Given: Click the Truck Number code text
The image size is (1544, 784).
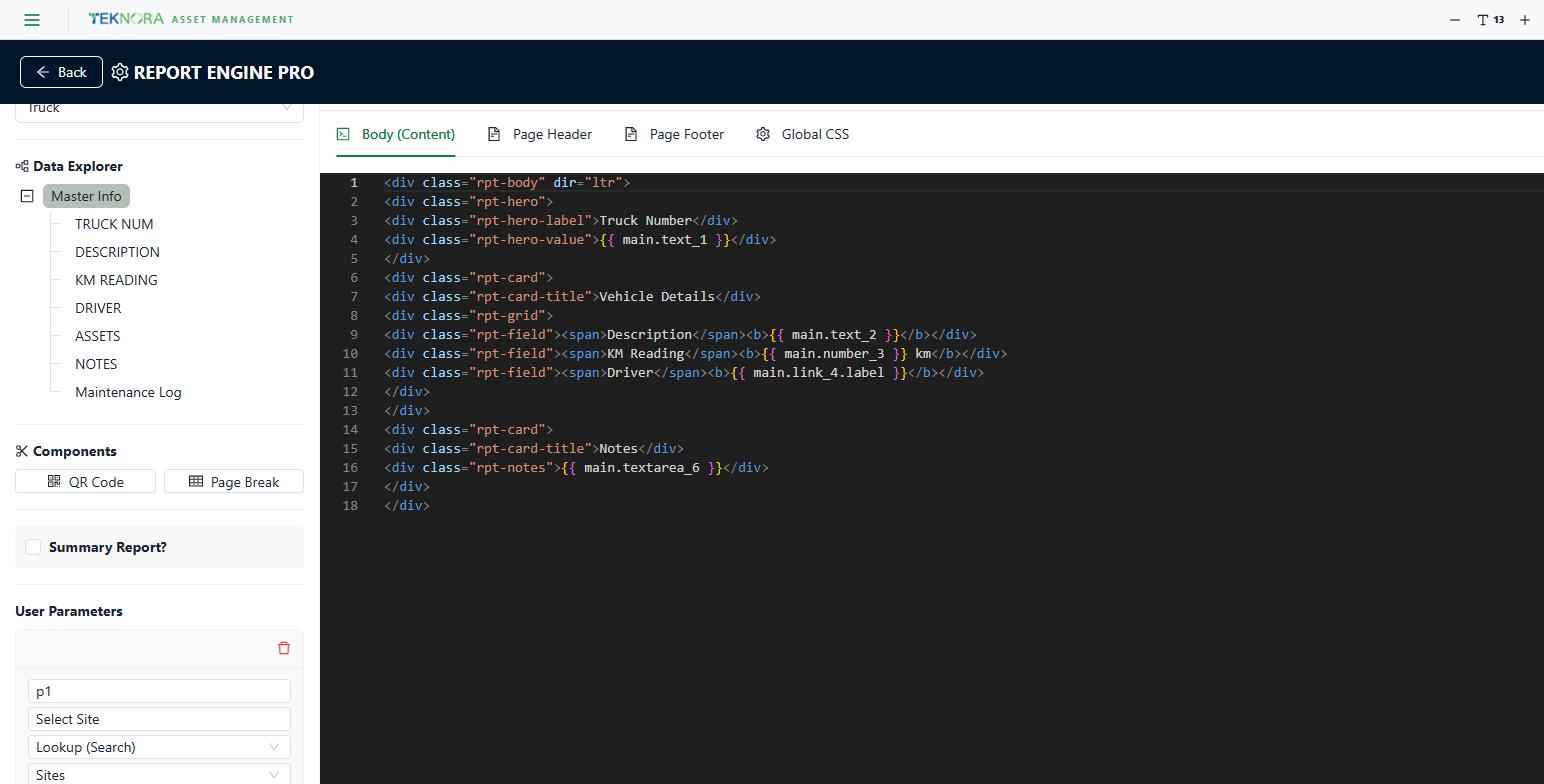Looking at the screenshot, I should (x=645, y=221).
